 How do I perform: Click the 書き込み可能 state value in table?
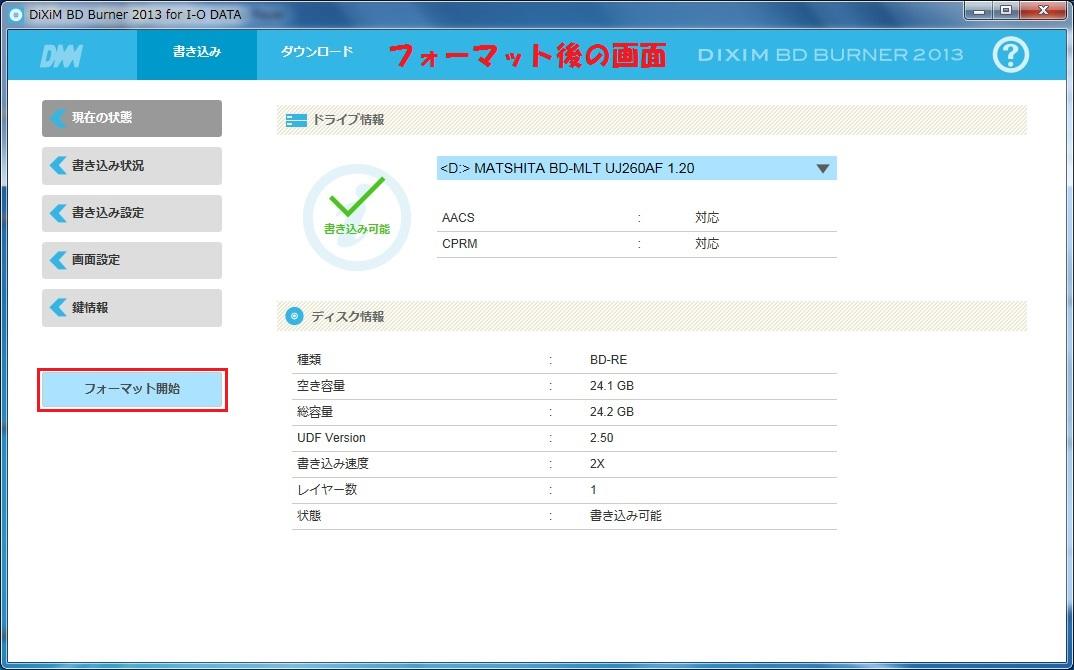625,516
